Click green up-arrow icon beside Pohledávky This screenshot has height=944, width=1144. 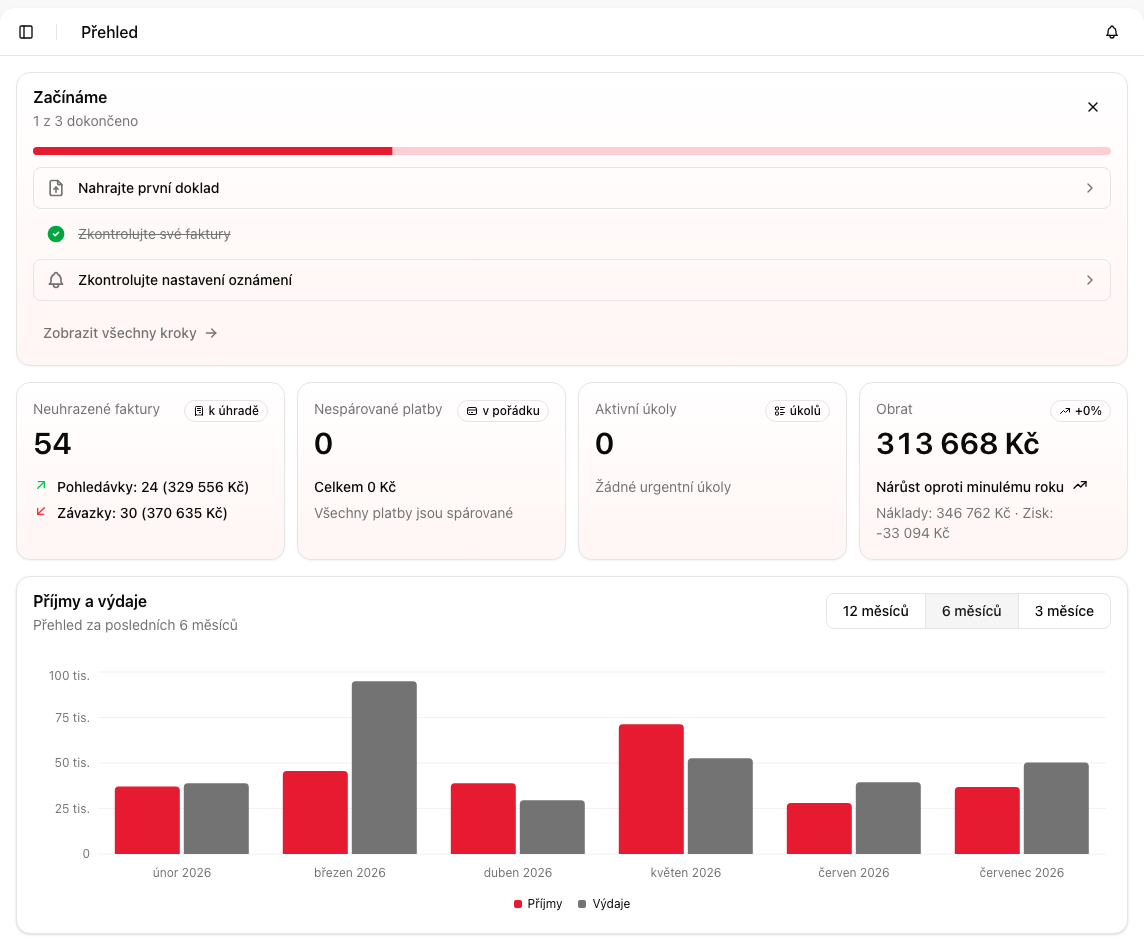[x=41, y=485]
